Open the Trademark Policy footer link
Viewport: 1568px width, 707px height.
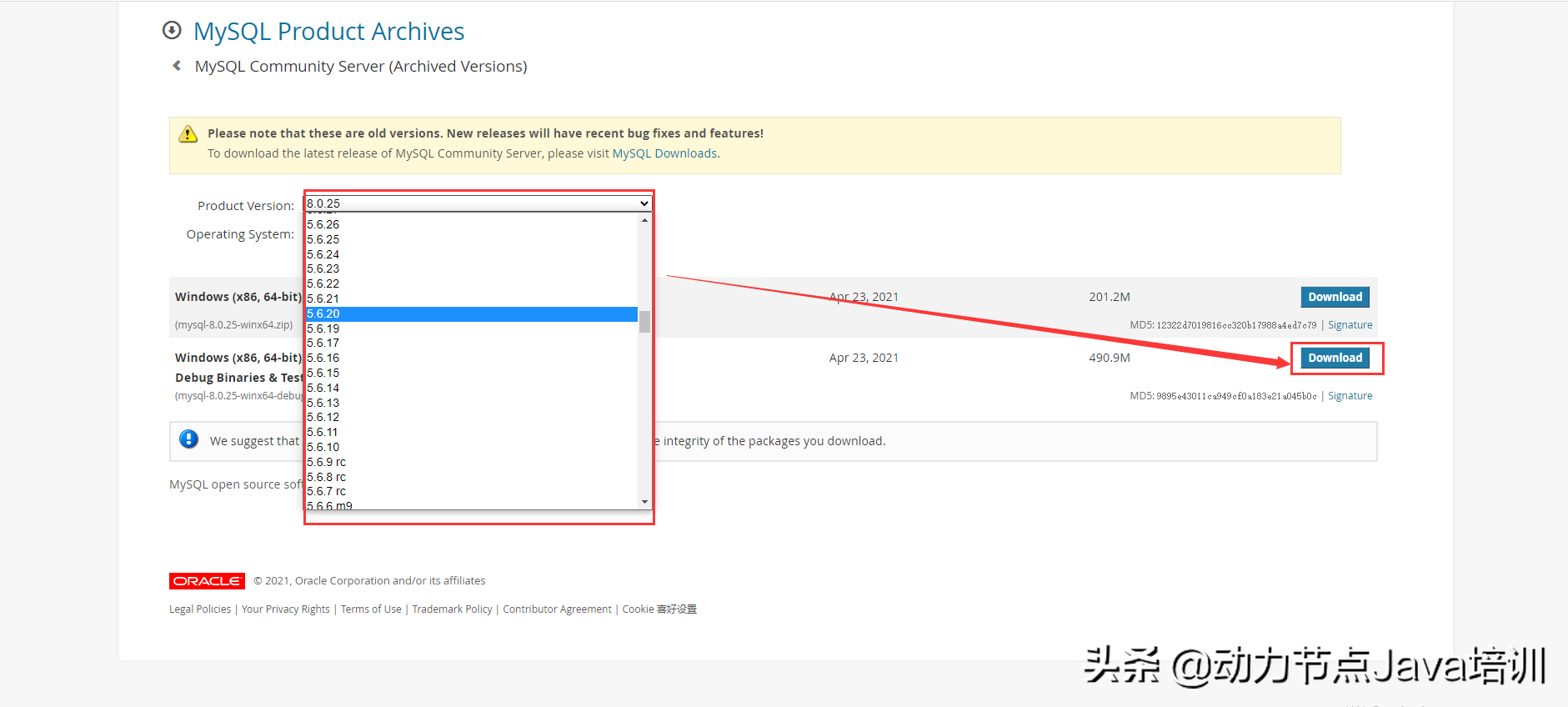point(452,609)
